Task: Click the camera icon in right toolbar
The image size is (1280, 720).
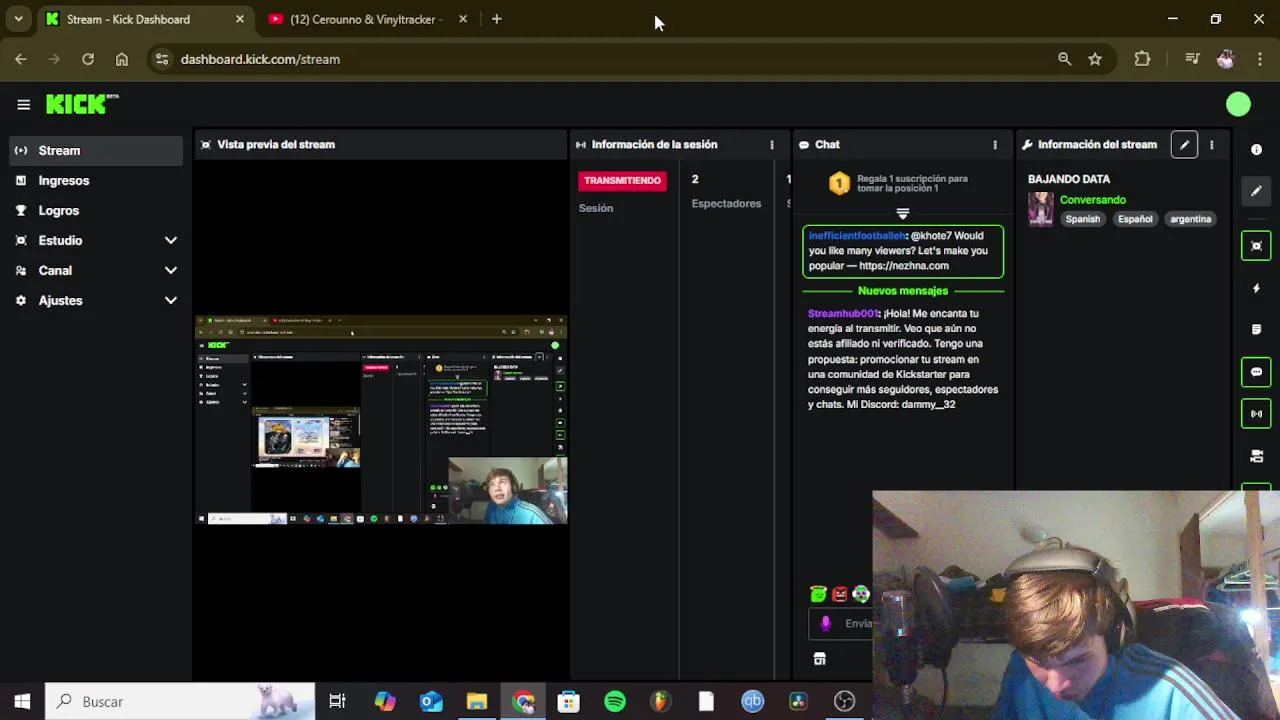Action: (1256, 456)
